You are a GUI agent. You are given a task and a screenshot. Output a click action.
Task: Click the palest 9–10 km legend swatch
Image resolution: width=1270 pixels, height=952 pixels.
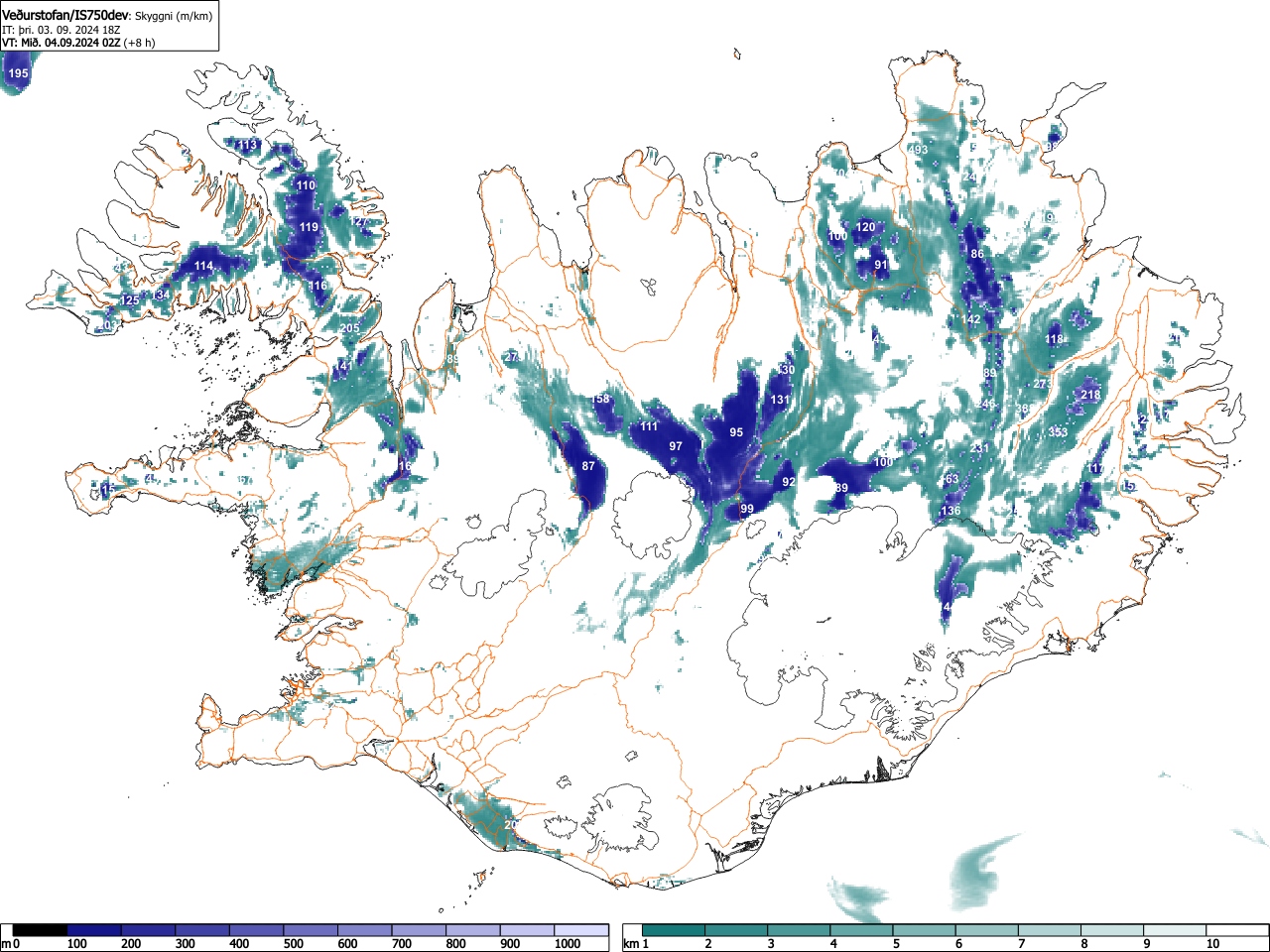(1175, 930)
